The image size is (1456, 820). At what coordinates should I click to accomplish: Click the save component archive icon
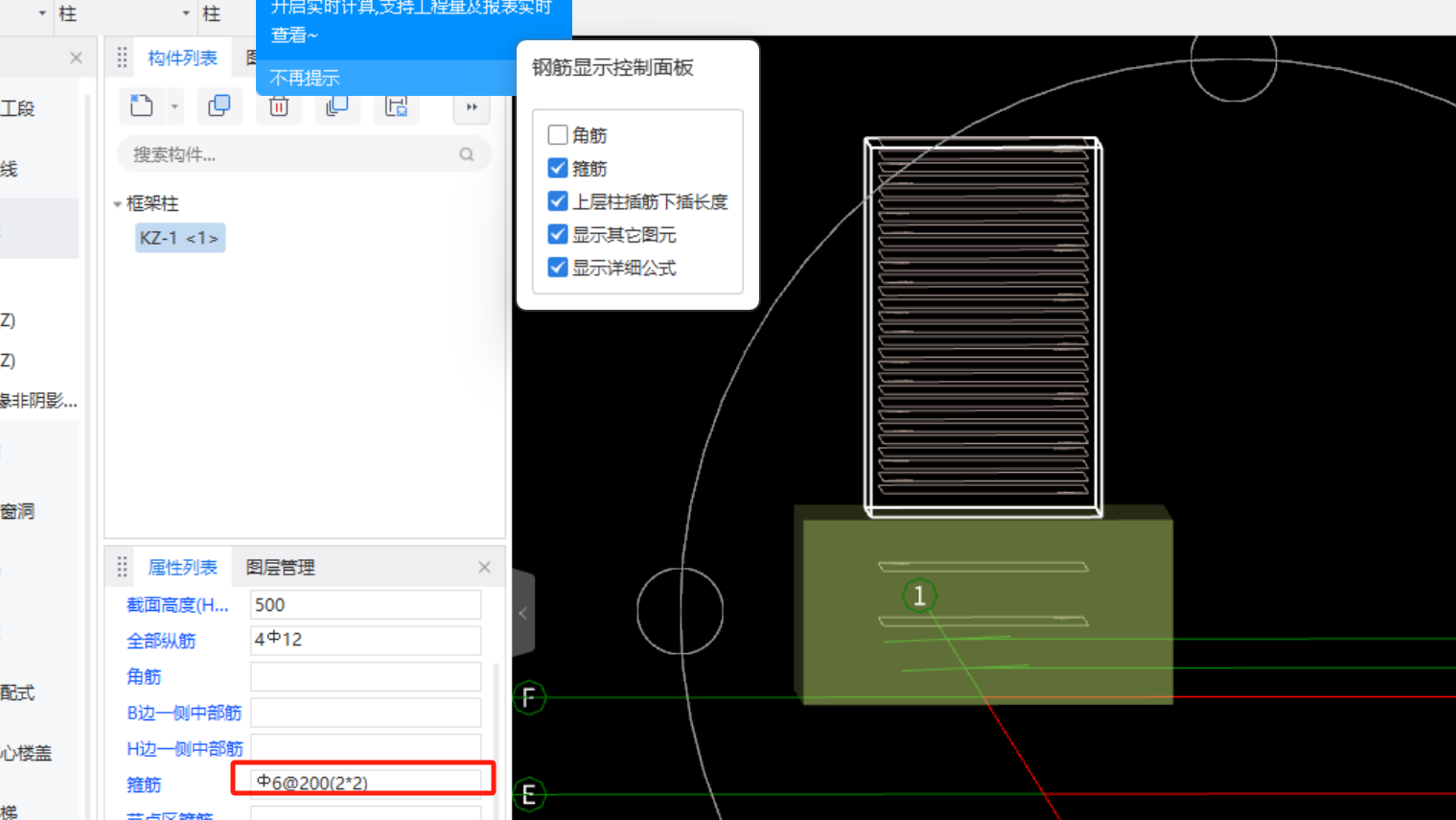pos(396,106)
